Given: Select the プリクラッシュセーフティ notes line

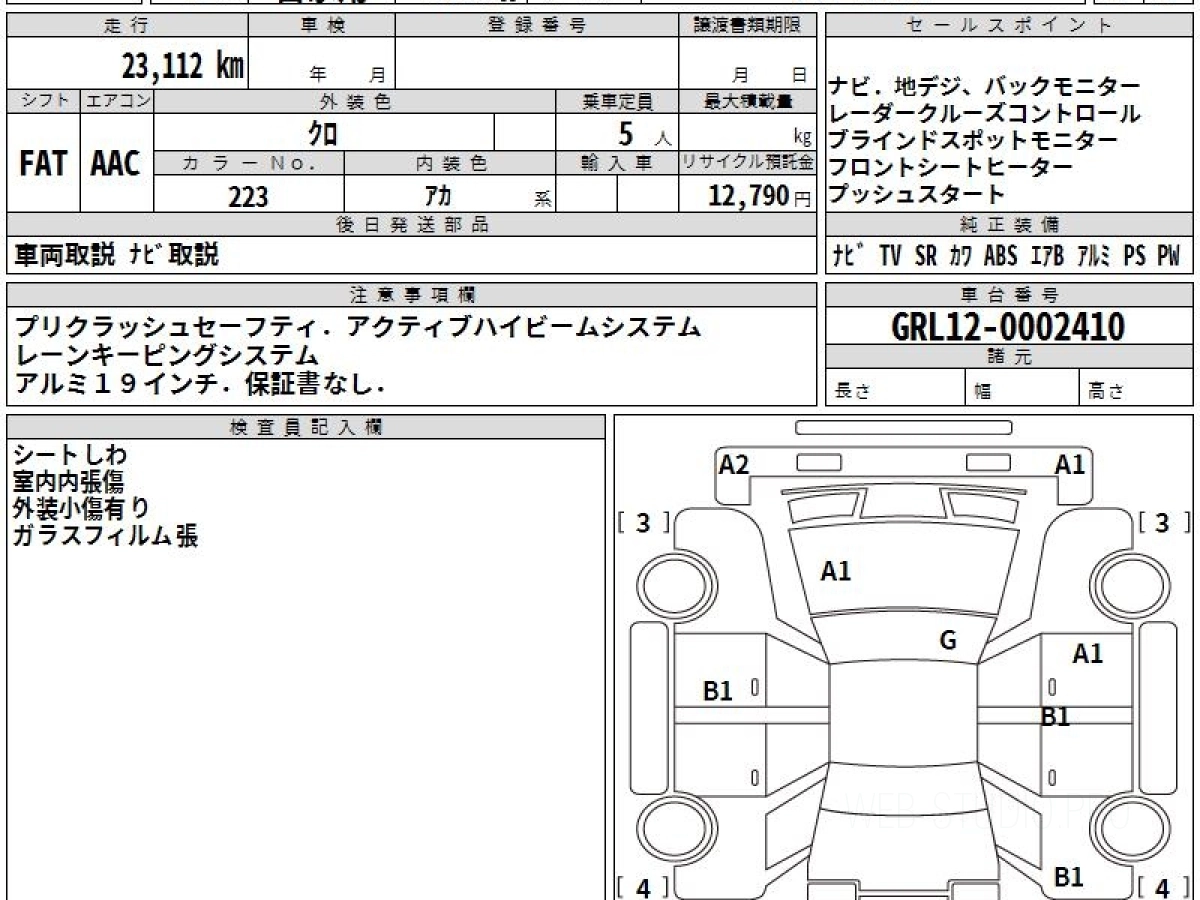Looking at the screenshot, I should pos(358,326).
